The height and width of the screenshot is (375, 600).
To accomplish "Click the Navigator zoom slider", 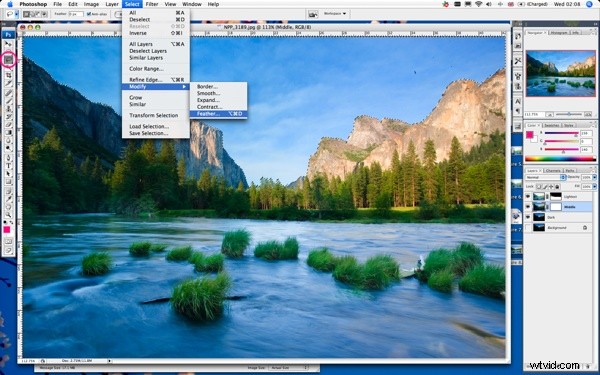I will (569, 114).
